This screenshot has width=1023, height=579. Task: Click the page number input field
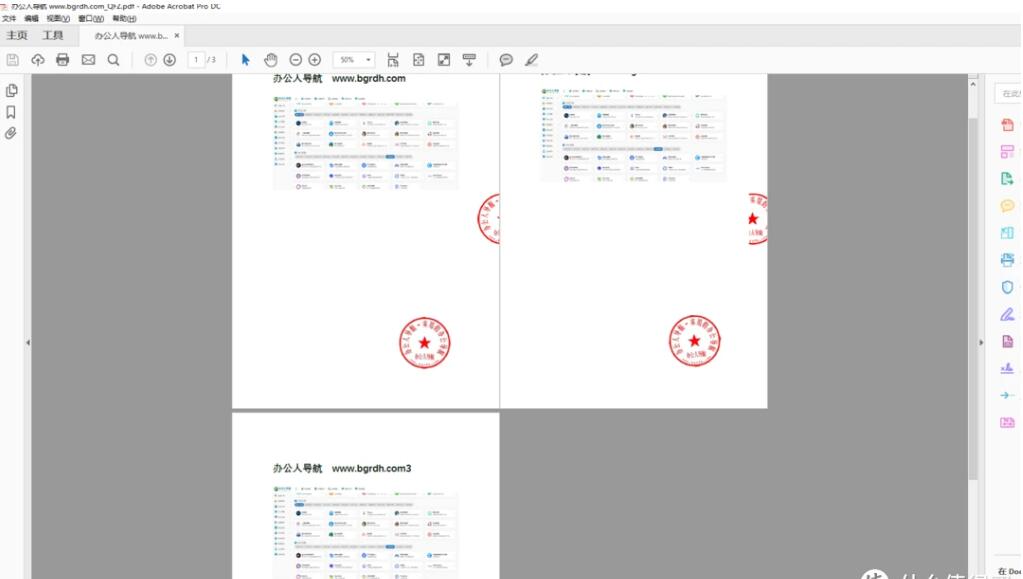(195, 59)
